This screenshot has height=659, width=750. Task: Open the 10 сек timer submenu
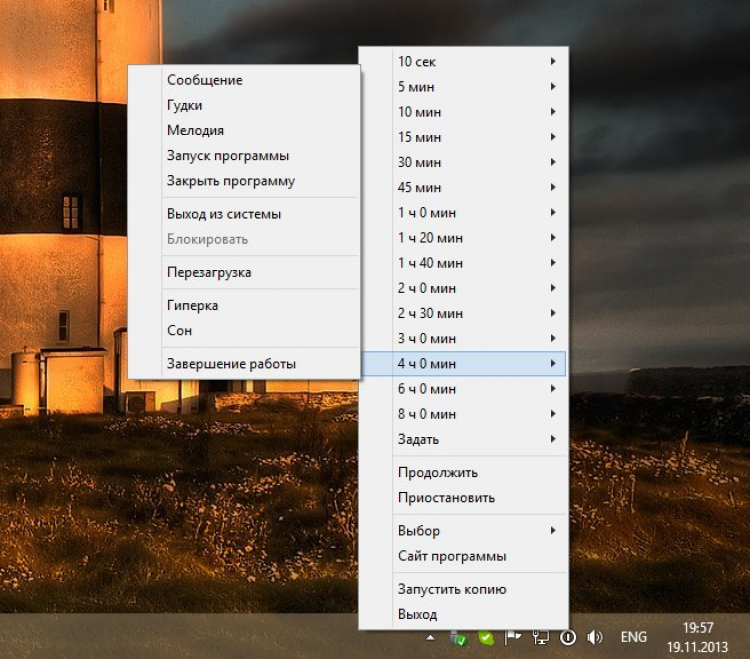(463, 61)
